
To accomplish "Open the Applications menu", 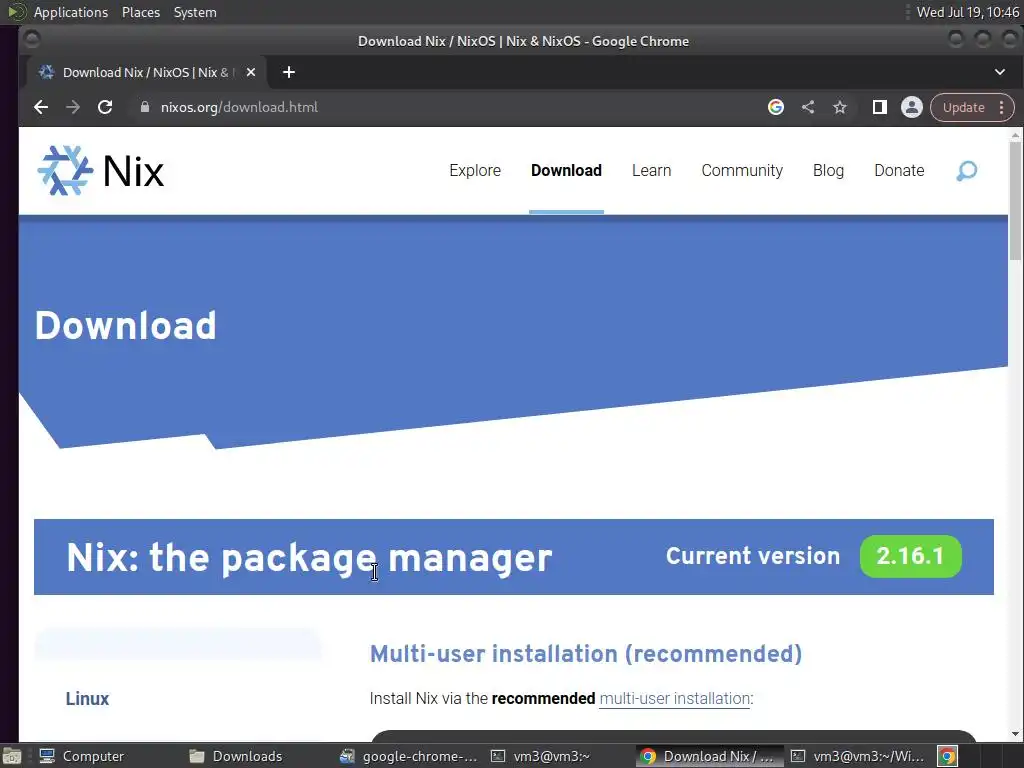I will click(71, 12).
